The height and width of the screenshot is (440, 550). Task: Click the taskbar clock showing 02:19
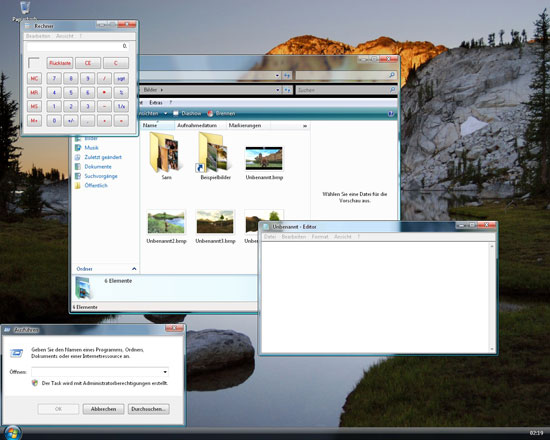[x=536, y=433]
